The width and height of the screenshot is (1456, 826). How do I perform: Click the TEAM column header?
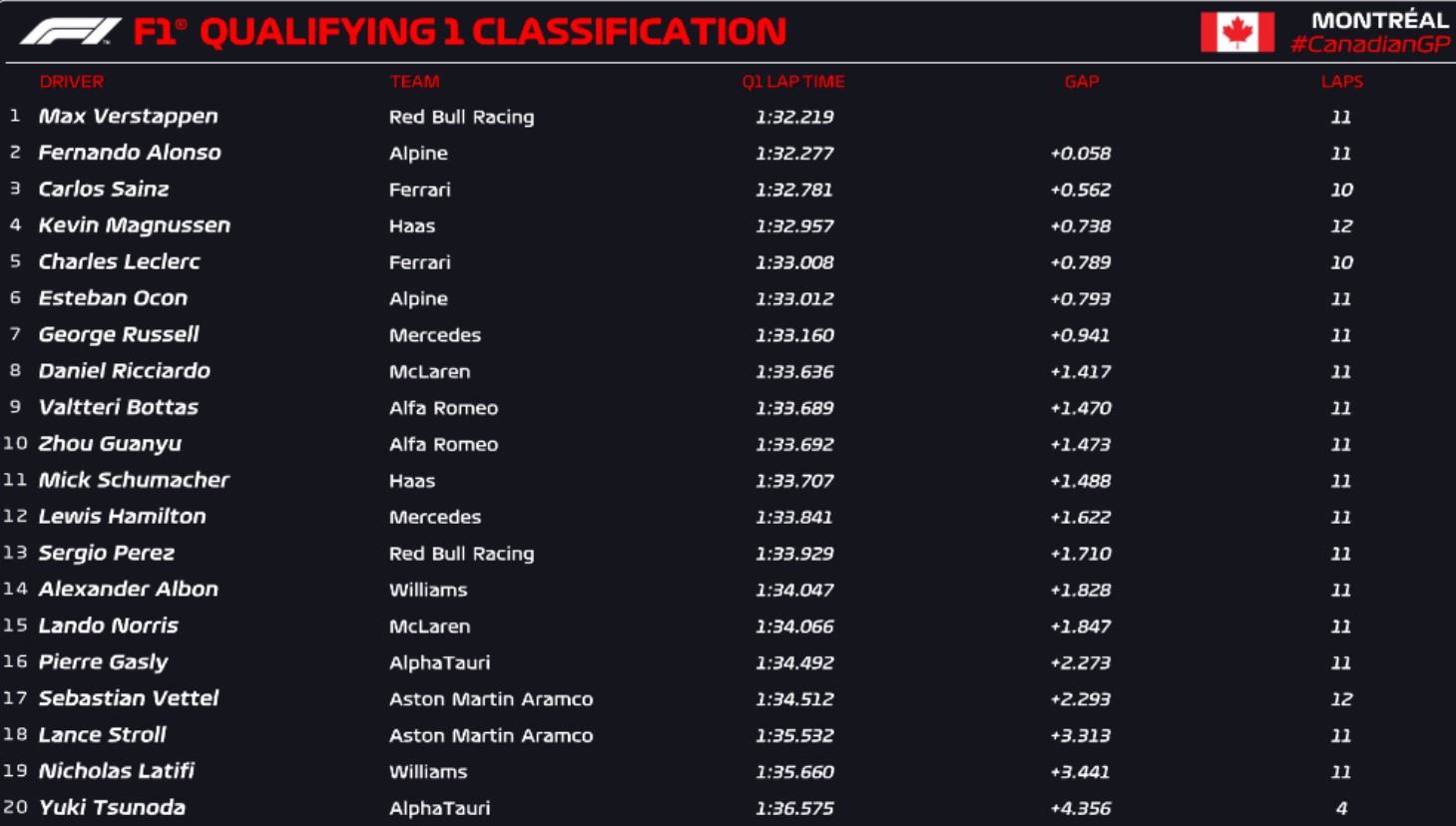(414, 82)
